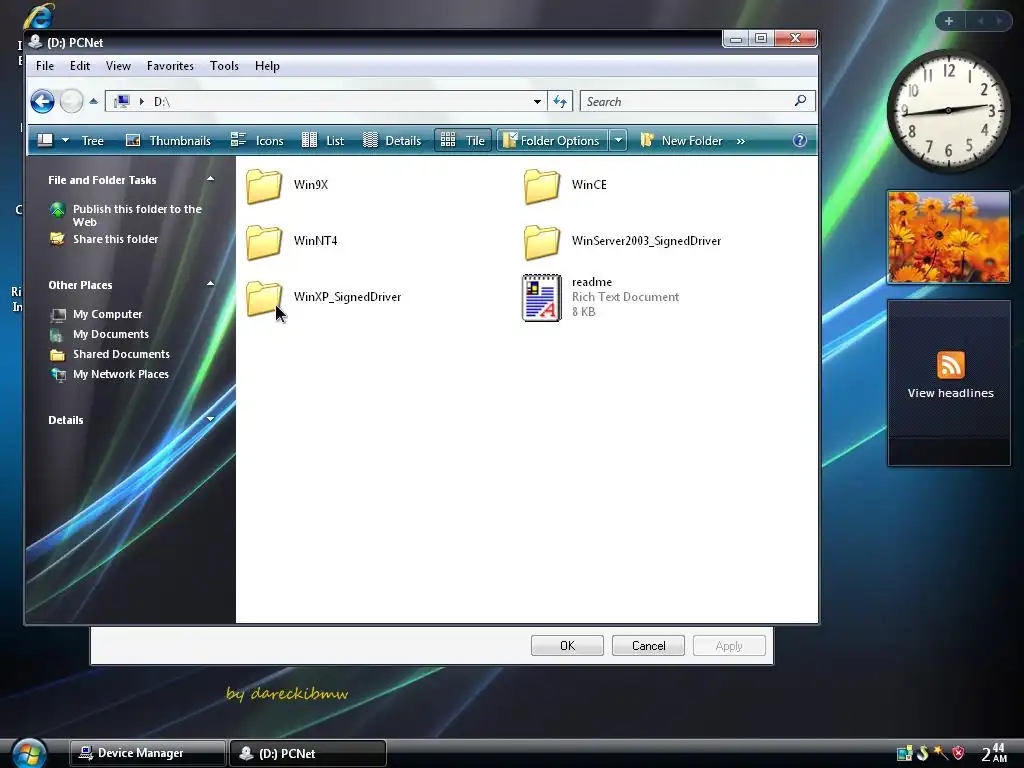
Task: Open the Tools menu
Action: 224,66
